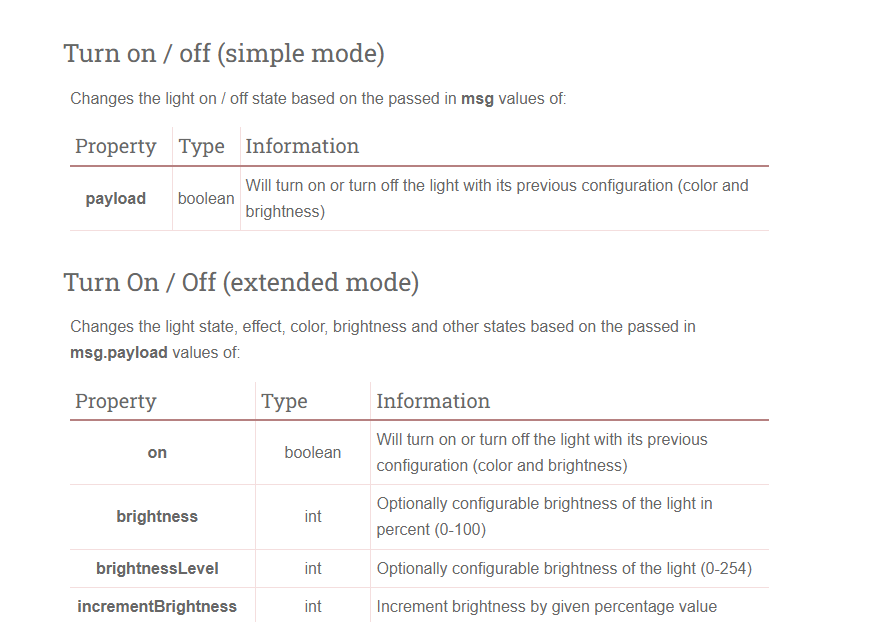895x622 pixels.
Task: Click the "Property" header in the extended mode table
Action: [x=116, y=401]
